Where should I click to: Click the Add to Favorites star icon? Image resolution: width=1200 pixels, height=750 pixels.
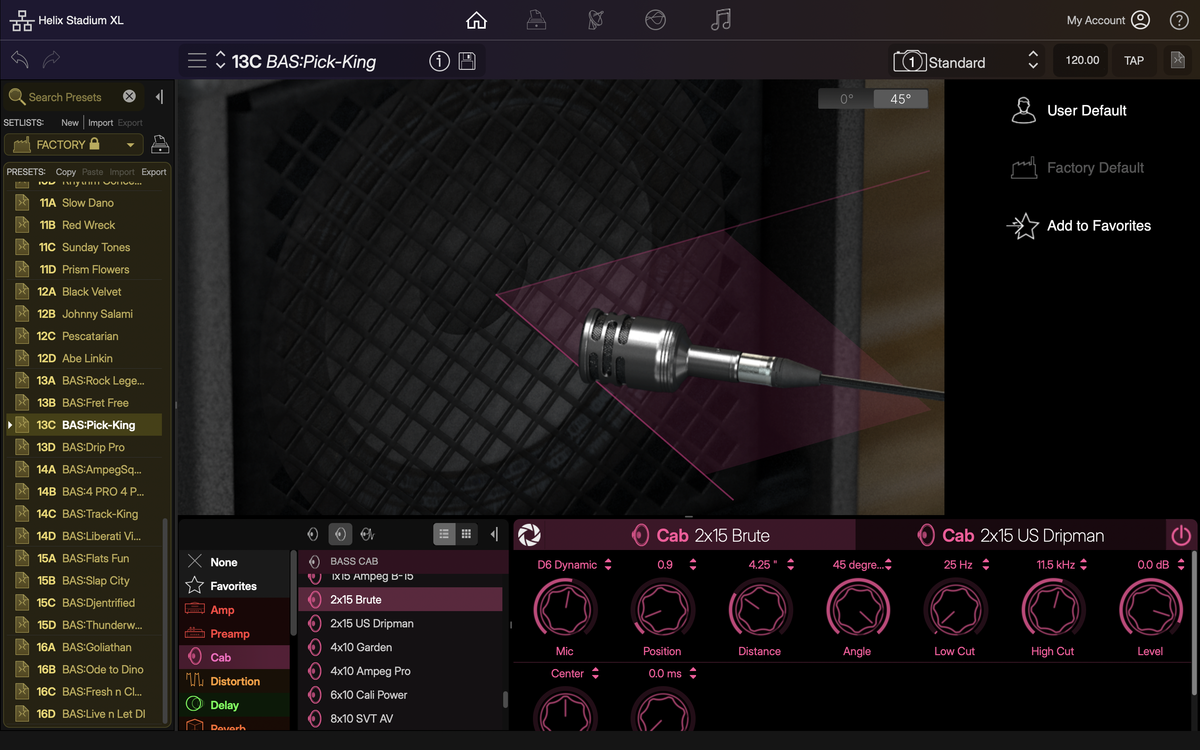(x=1023, y=226)
